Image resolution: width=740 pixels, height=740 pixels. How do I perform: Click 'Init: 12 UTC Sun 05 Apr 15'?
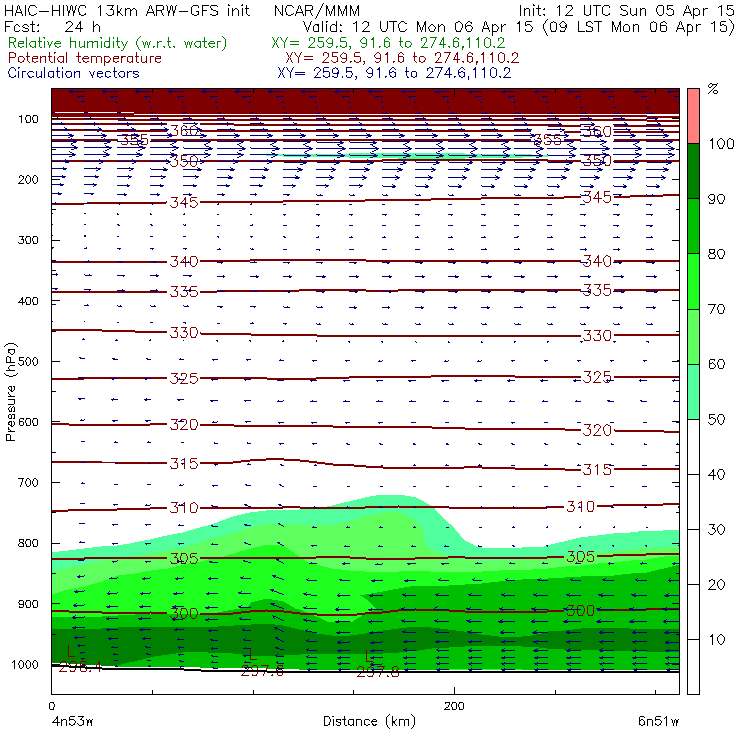tap(626, 11)
